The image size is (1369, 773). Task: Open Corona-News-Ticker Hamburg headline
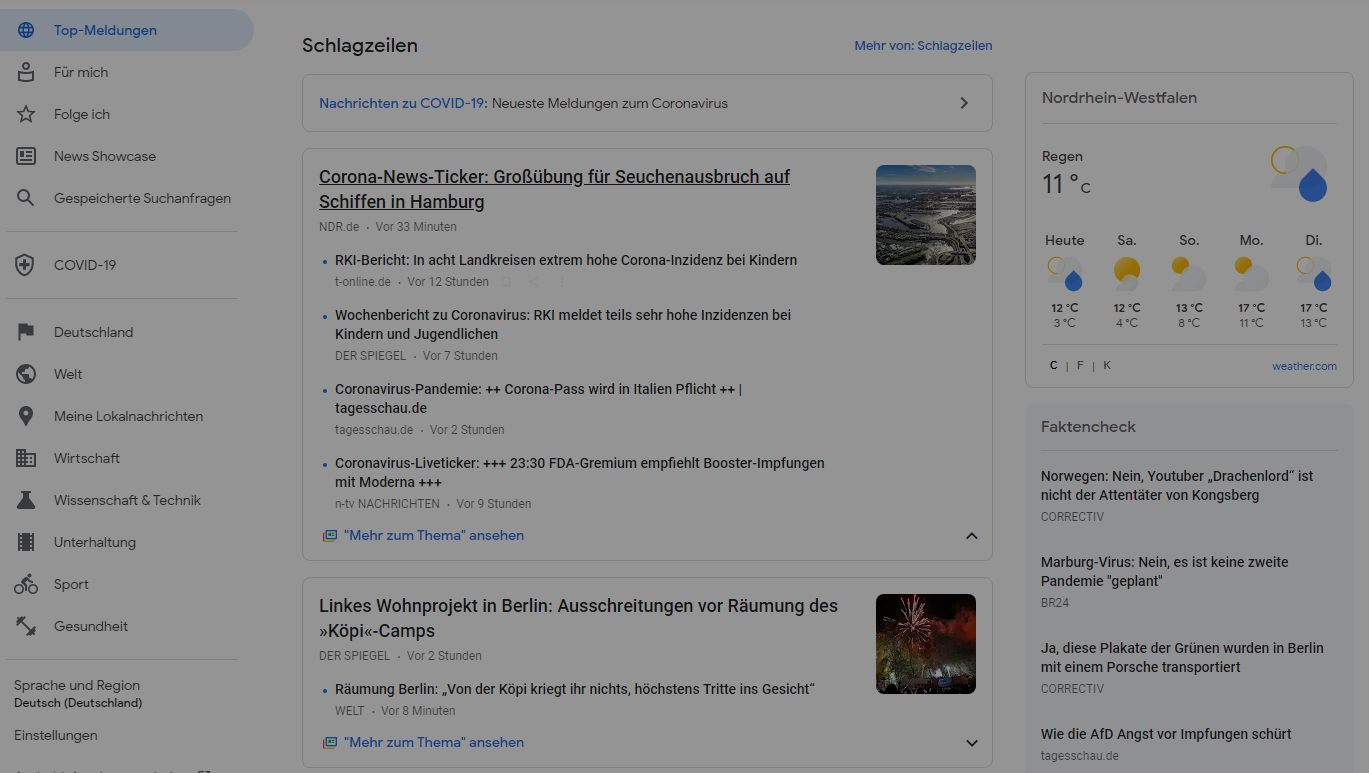point(554,189)
